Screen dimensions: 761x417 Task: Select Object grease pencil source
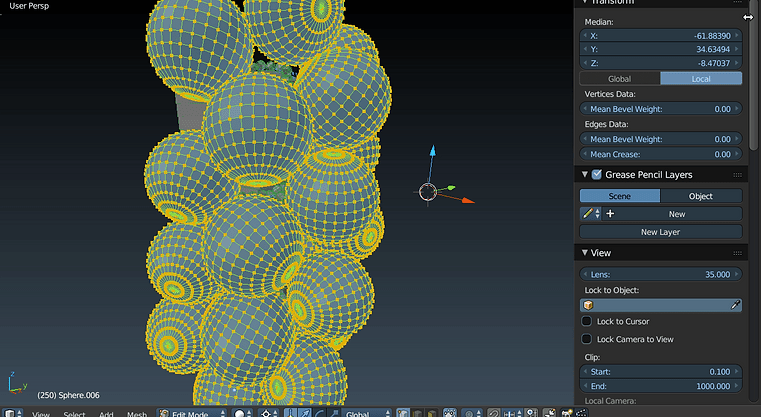click(701, 196)
